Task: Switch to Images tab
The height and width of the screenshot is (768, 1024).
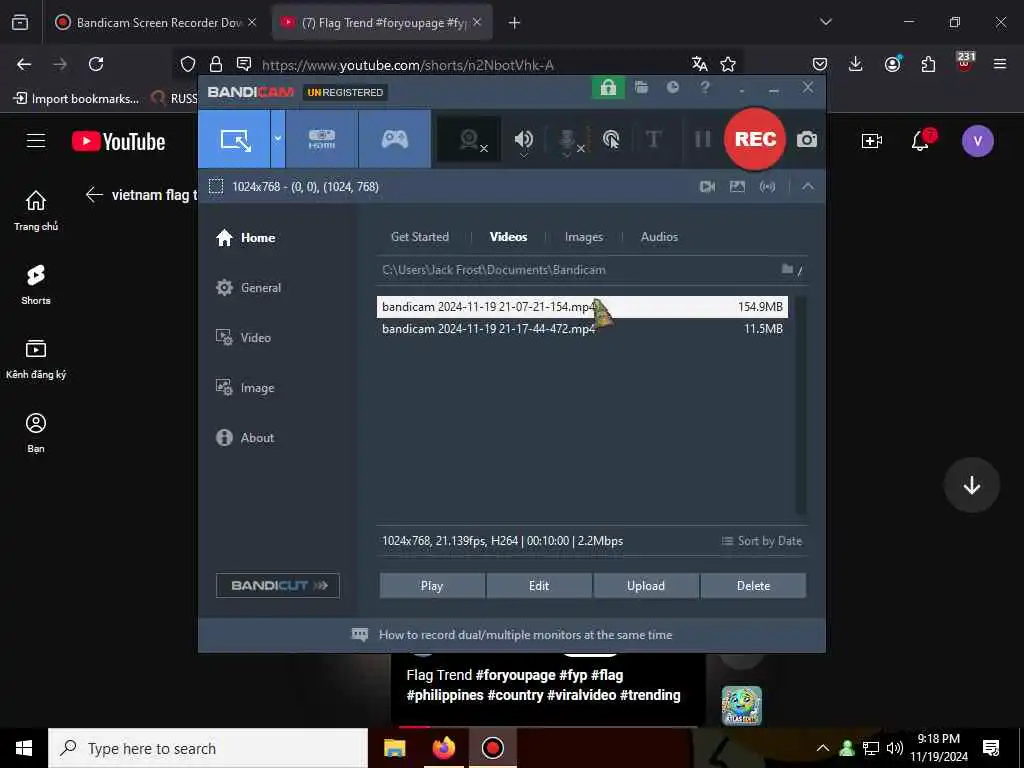Action: click(584, 237)
